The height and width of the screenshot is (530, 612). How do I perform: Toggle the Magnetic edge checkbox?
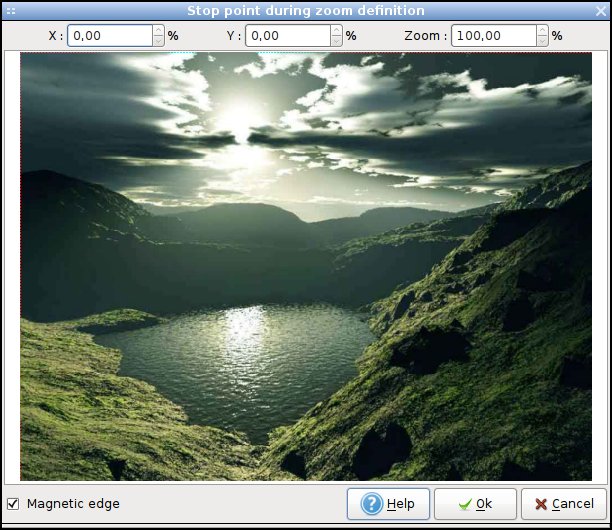point(13,503)
